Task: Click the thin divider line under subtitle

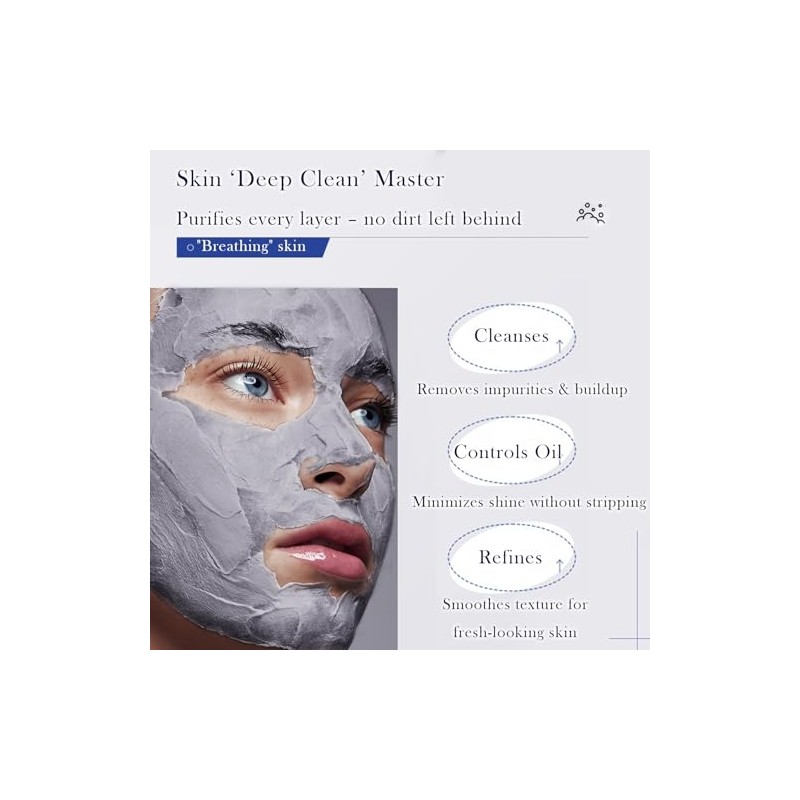Action: (382, 237)
